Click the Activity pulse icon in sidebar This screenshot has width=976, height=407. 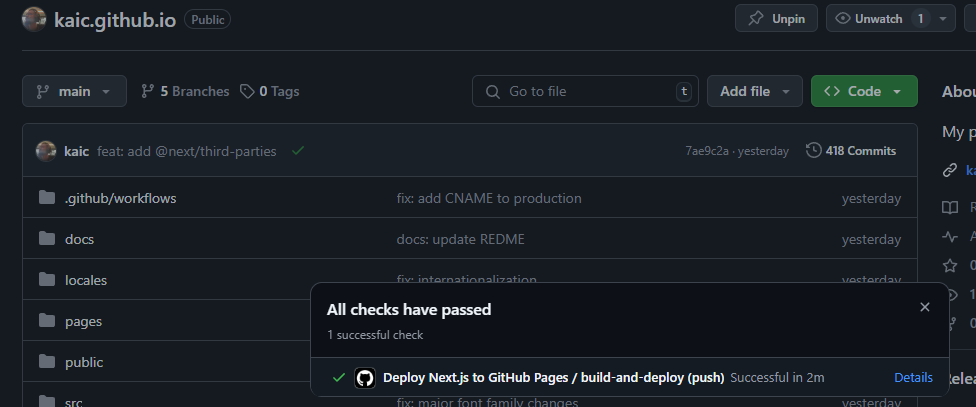click(949, 236)
